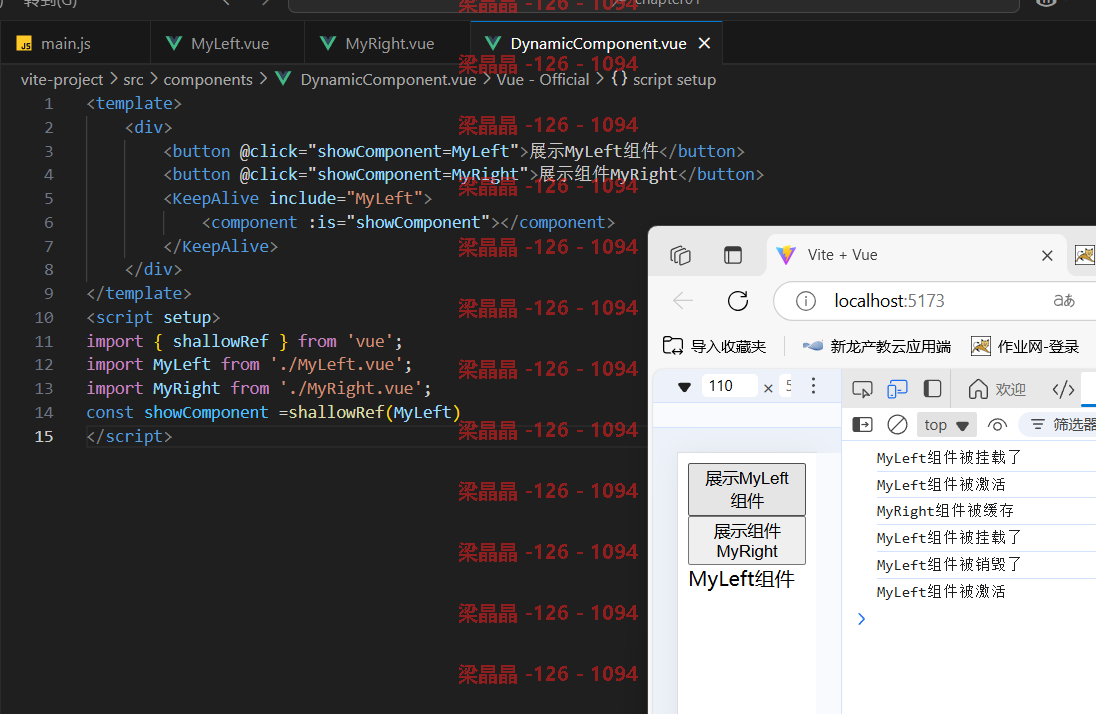Toggle DevTools dock side panel icon
This screenshot has width=1096, height=714.
click(x=932, y=389)
